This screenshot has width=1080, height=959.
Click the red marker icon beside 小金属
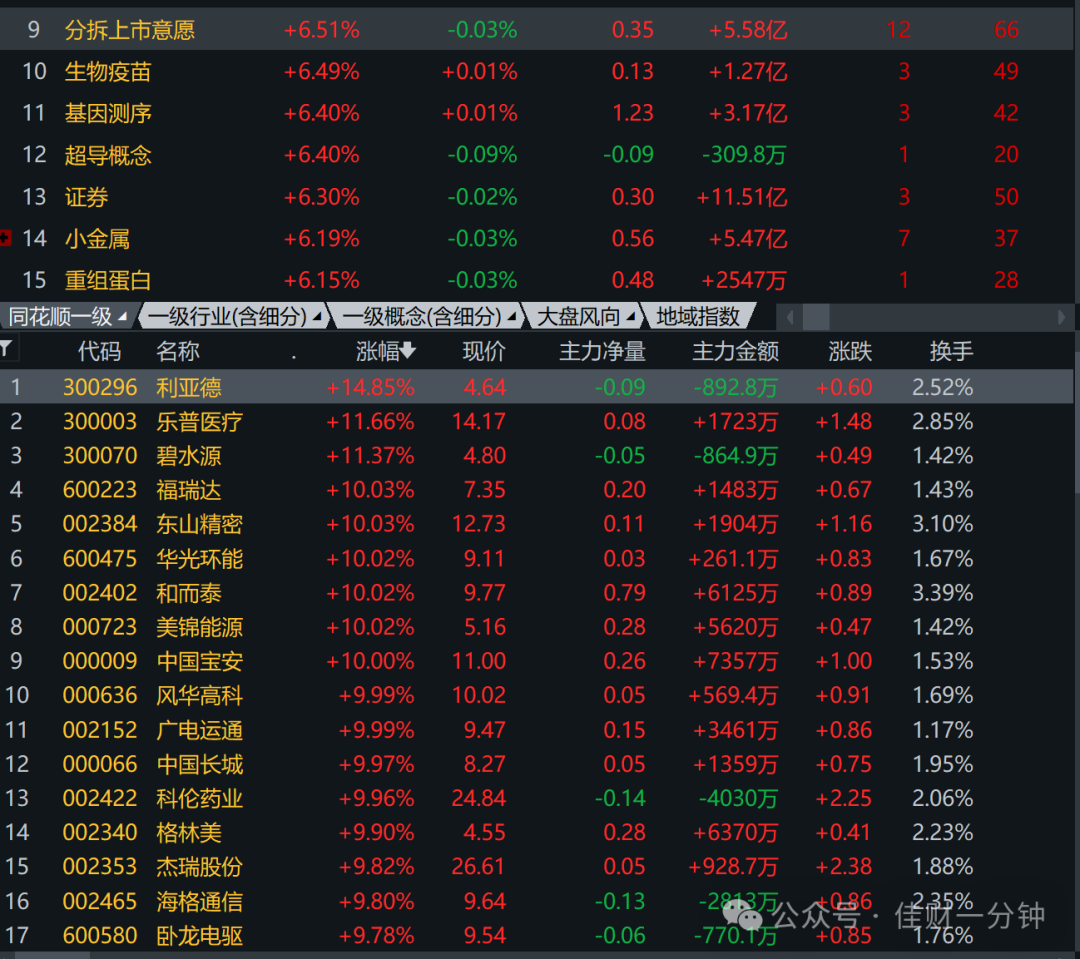tap(6, 238)
